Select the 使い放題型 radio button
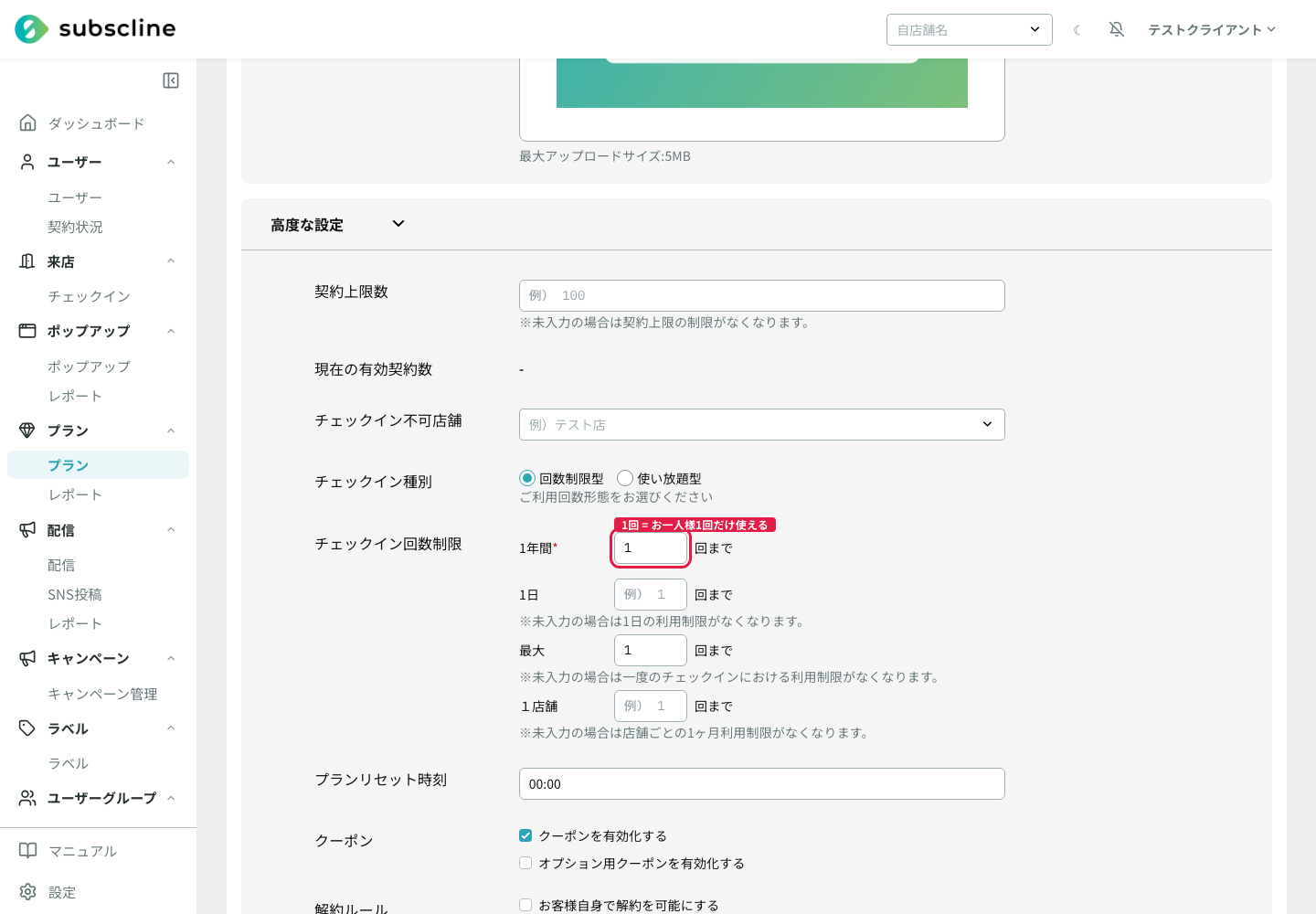 625,478
